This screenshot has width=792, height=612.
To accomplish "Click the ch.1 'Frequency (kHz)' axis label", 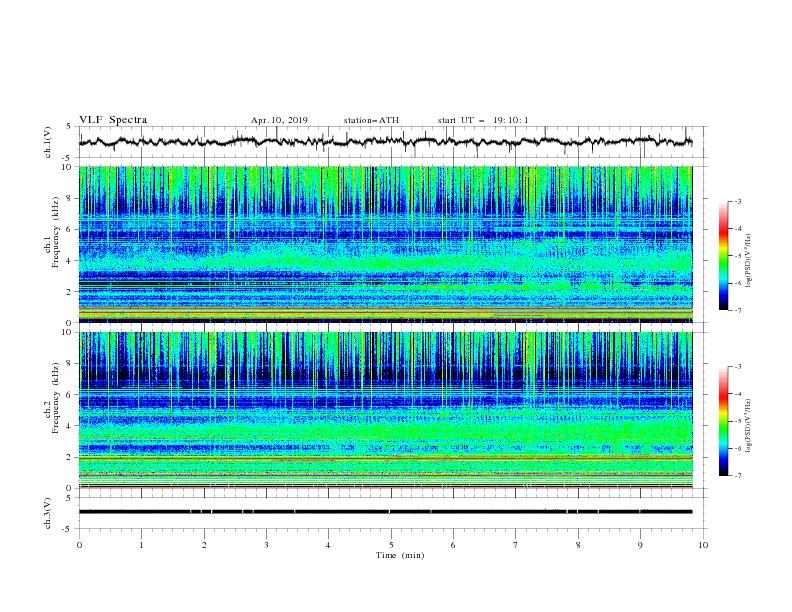I will (x=56, y=233).
